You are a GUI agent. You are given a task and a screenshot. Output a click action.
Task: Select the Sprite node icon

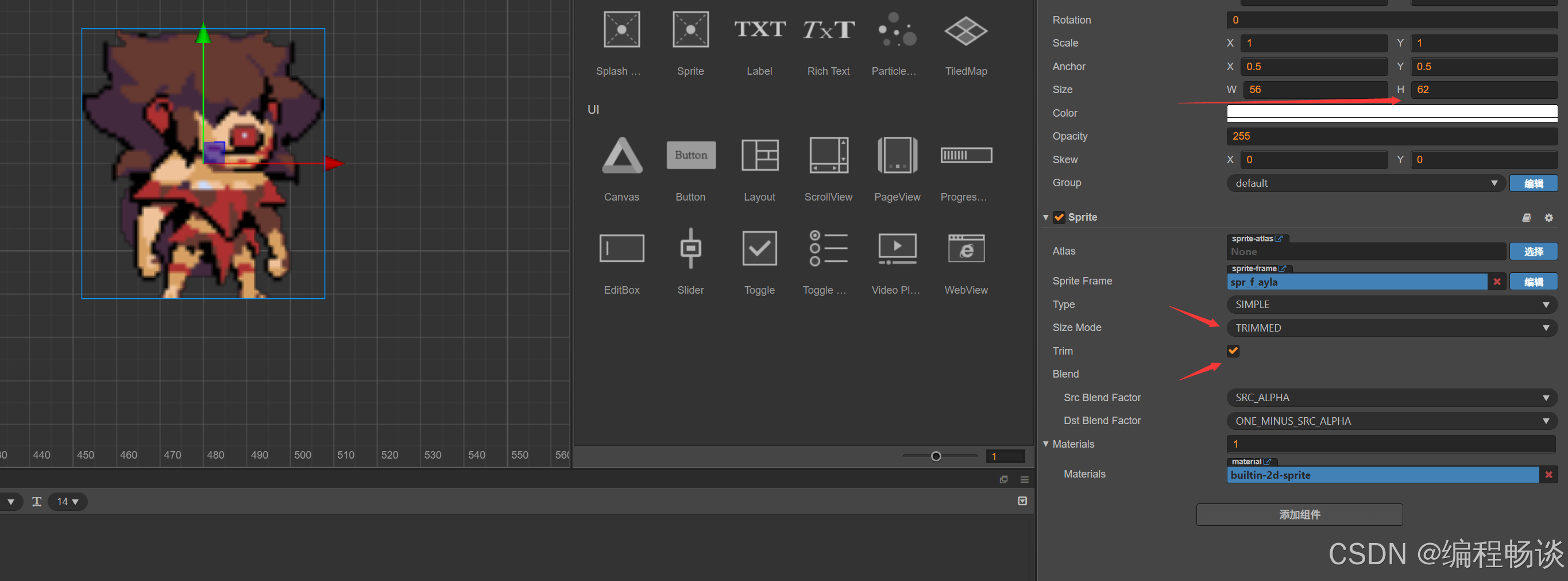[690, 29]
